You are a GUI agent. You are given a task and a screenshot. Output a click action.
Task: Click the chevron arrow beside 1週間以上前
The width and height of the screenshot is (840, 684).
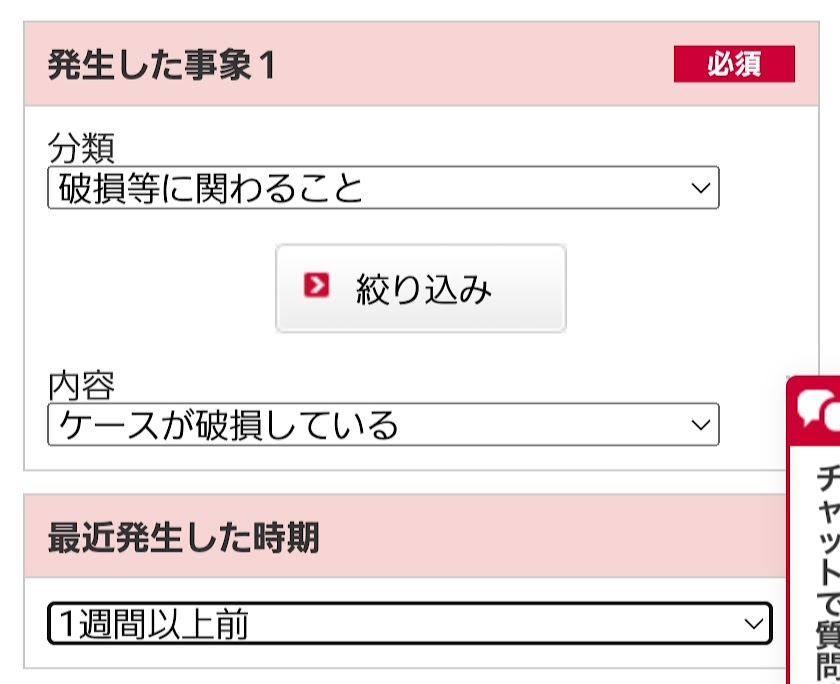pyautogui.click(x=754, y=624)
